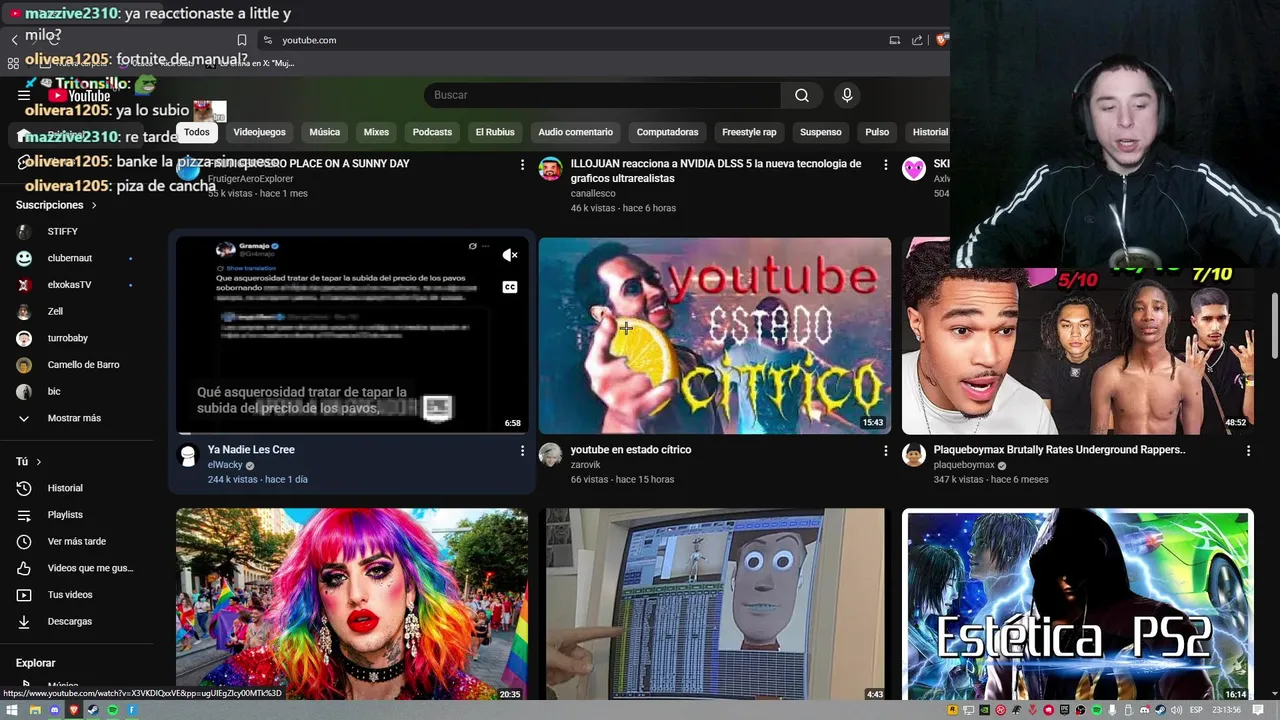Image resolution: width=1280 pixels, height=720 pixels.
Task: Open the ILLOJUAN reacciona a NVIDIA DLSS 5 title
Action: point(716,171)
